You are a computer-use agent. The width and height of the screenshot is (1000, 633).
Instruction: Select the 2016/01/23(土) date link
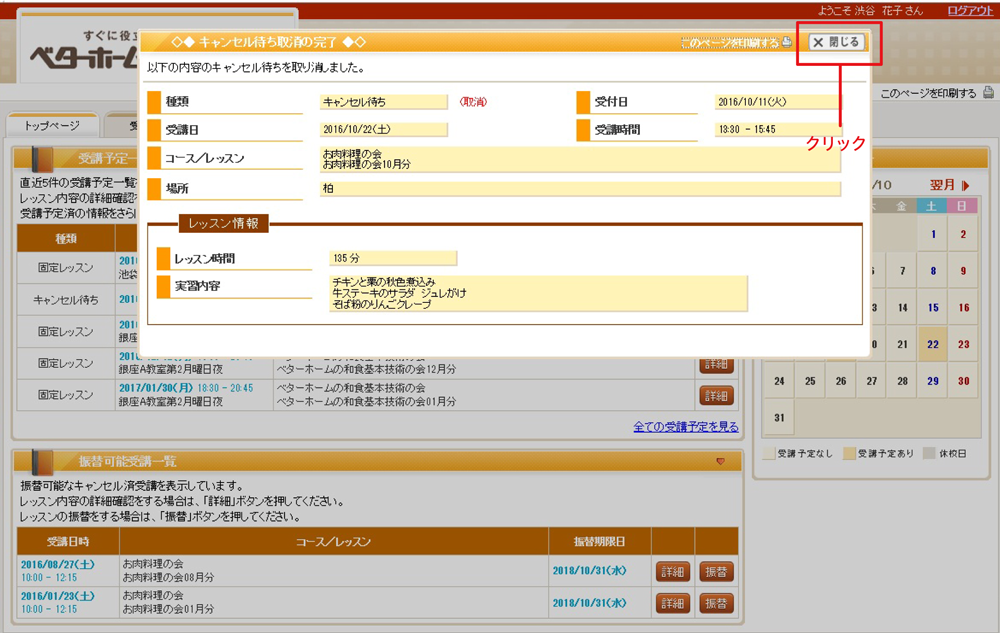57,596
